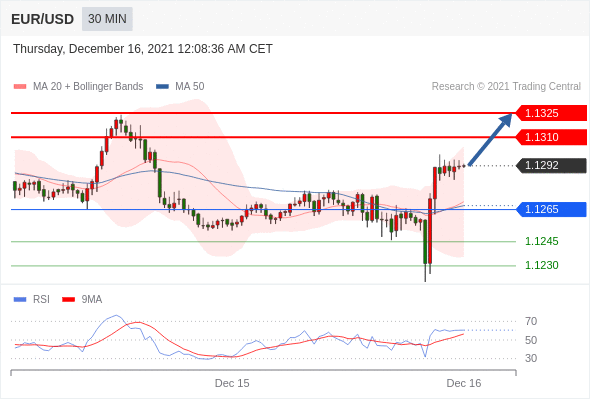Viewport: 590px width, 400px height.
Task: Click the 30 MIN timeframe button
Action: coord(107,19)
